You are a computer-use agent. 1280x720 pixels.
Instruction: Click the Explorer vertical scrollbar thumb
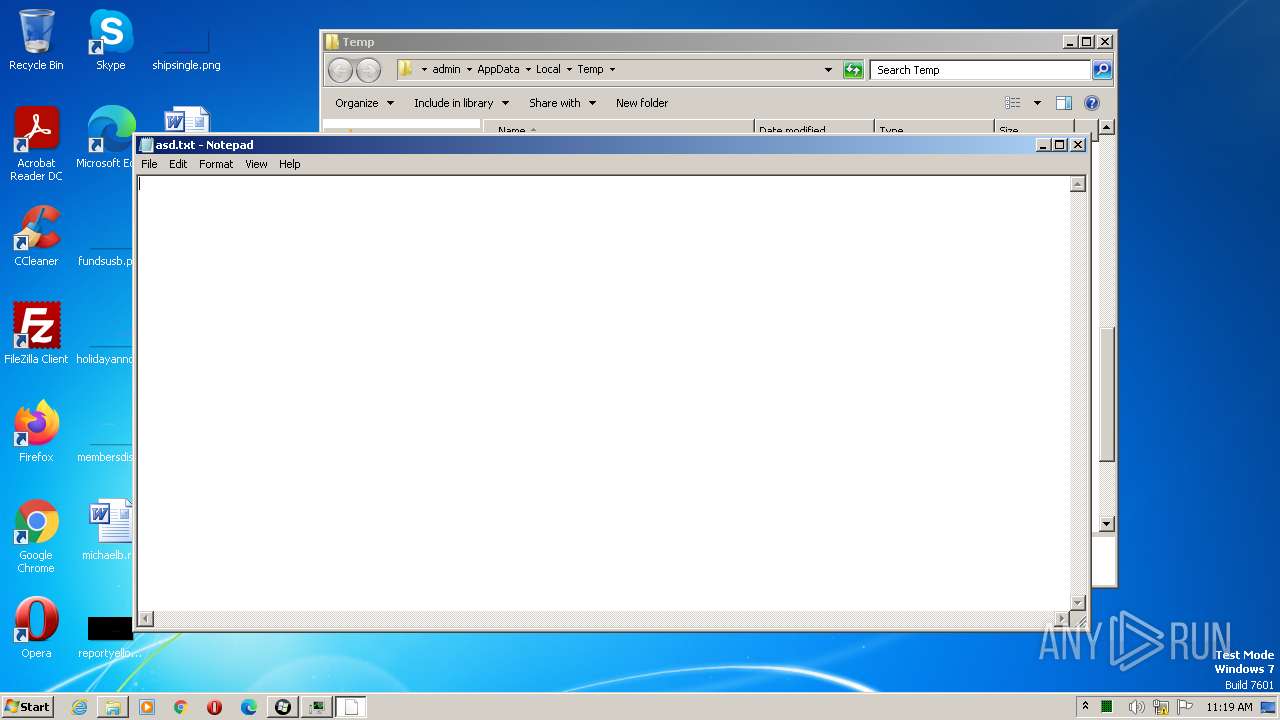coord(1106,393)
